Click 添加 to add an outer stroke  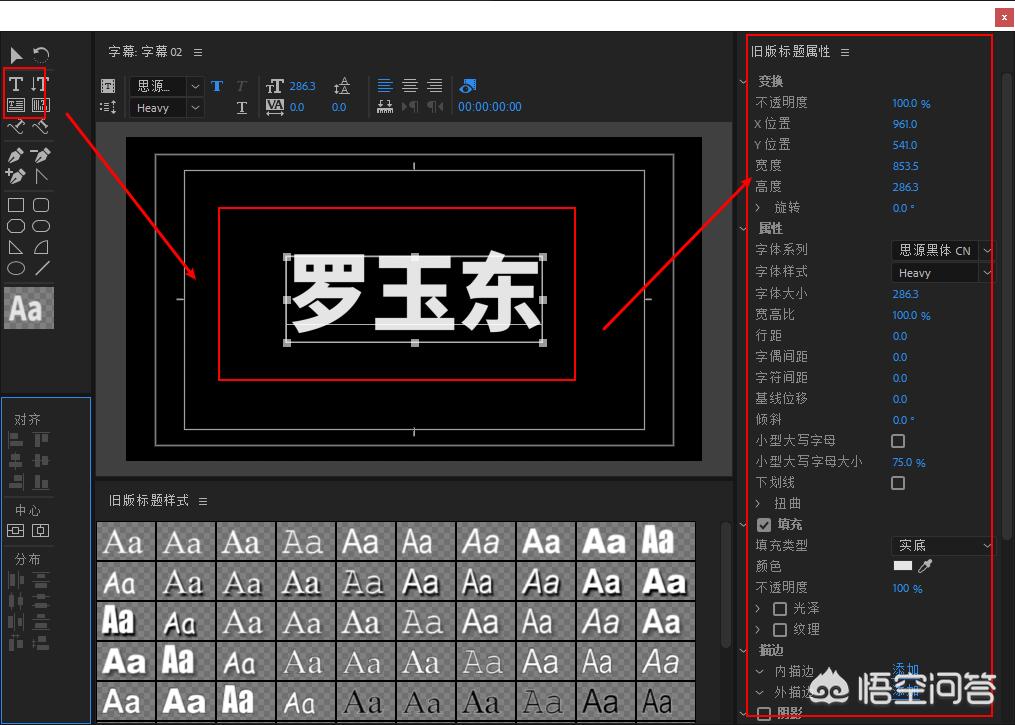[x=903, y=691]
